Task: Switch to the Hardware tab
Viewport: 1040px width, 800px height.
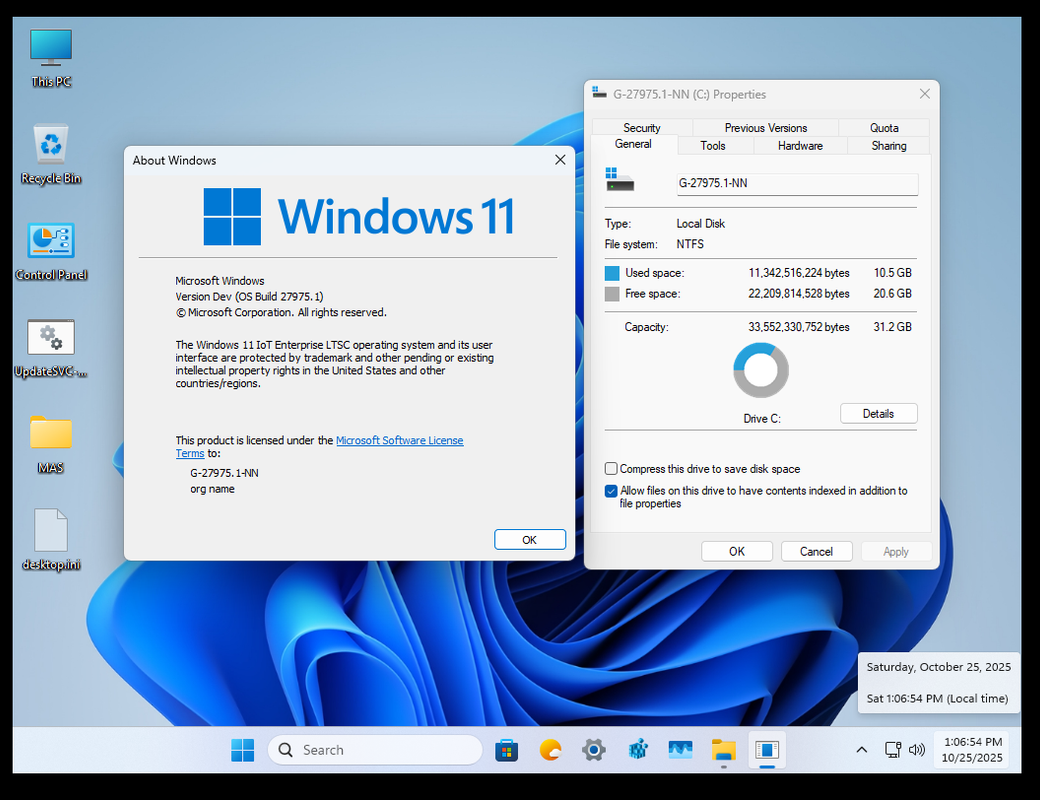Action: [x=800, y=146]
